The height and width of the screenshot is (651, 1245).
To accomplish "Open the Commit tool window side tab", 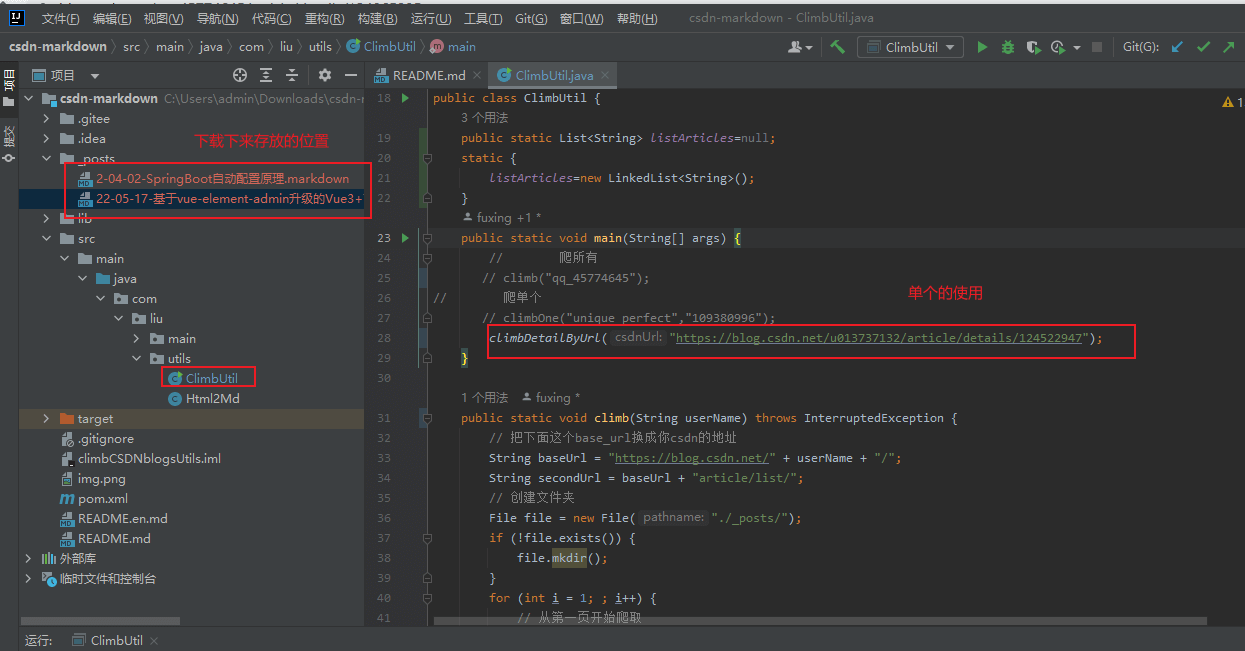I will [9, 143].
